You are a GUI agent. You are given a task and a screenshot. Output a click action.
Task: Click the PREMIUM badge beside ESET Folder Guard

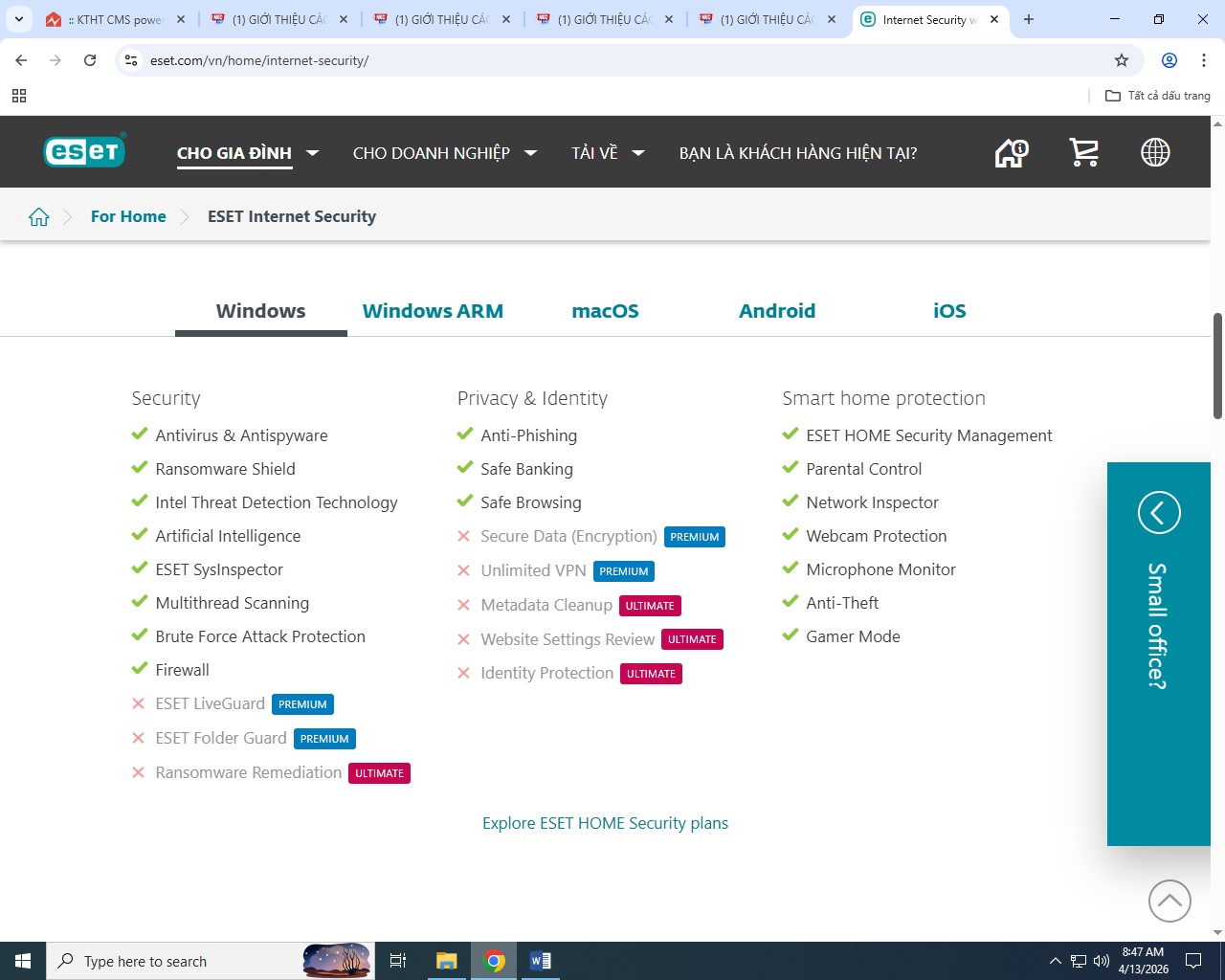coord(324,739)
